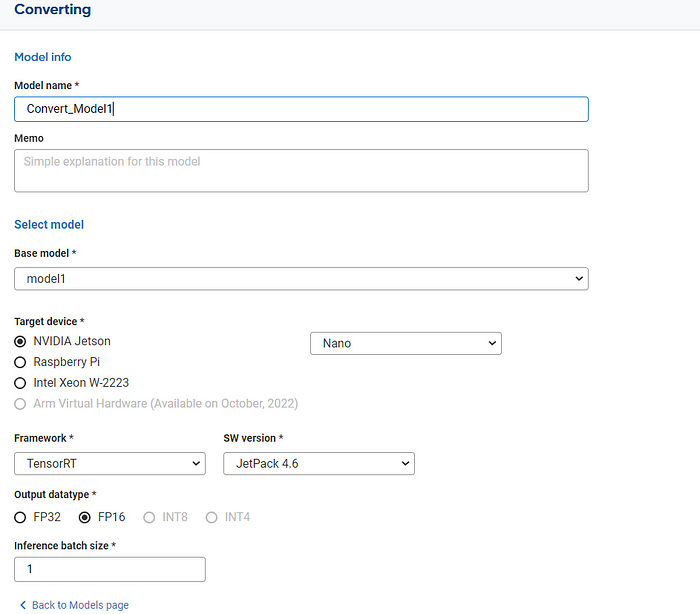
Task: Focus the Memo text area
Action: tap(301, 170)
